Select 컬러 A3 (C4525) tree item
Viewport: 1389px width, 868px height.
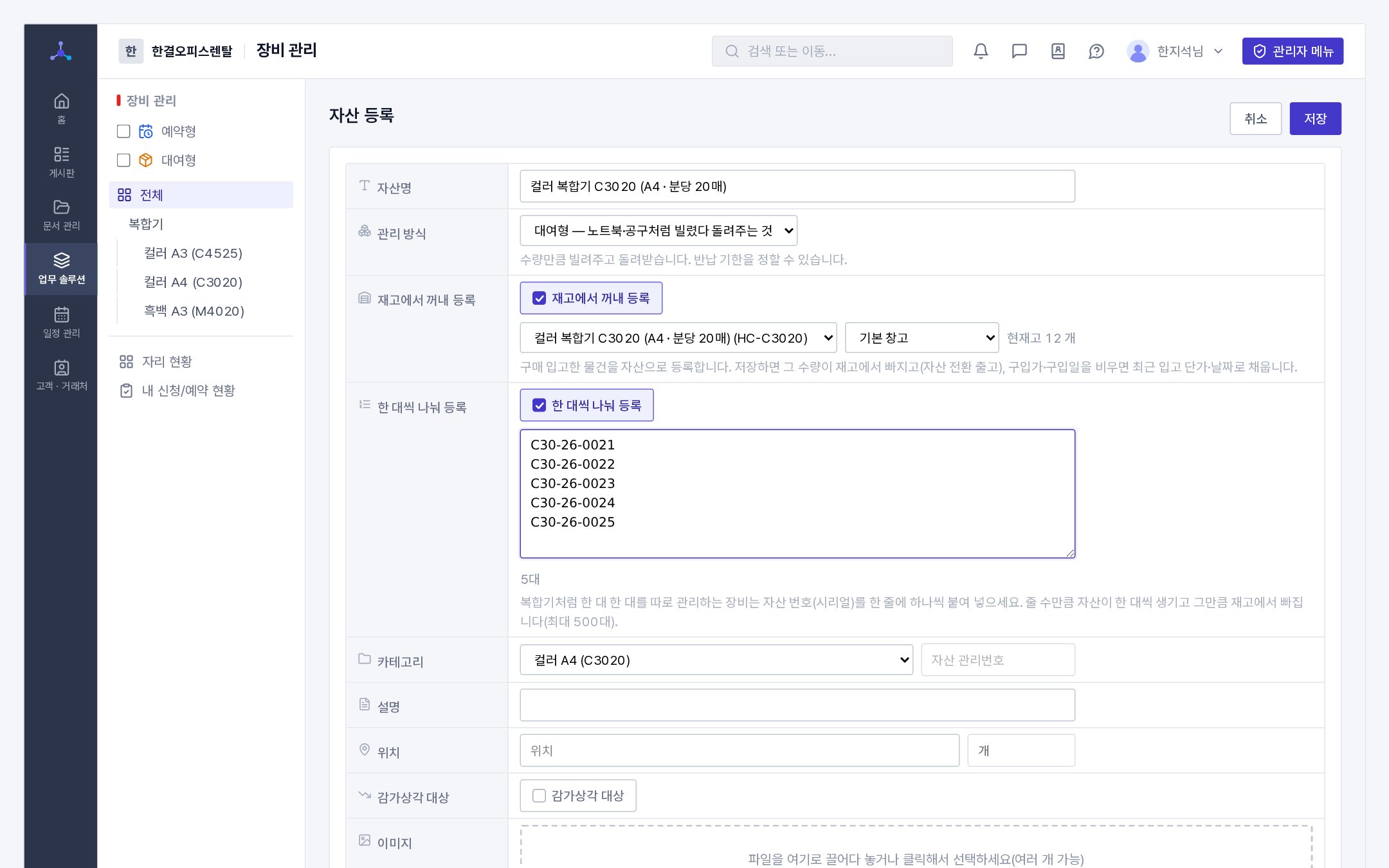(x=193, y=253)
